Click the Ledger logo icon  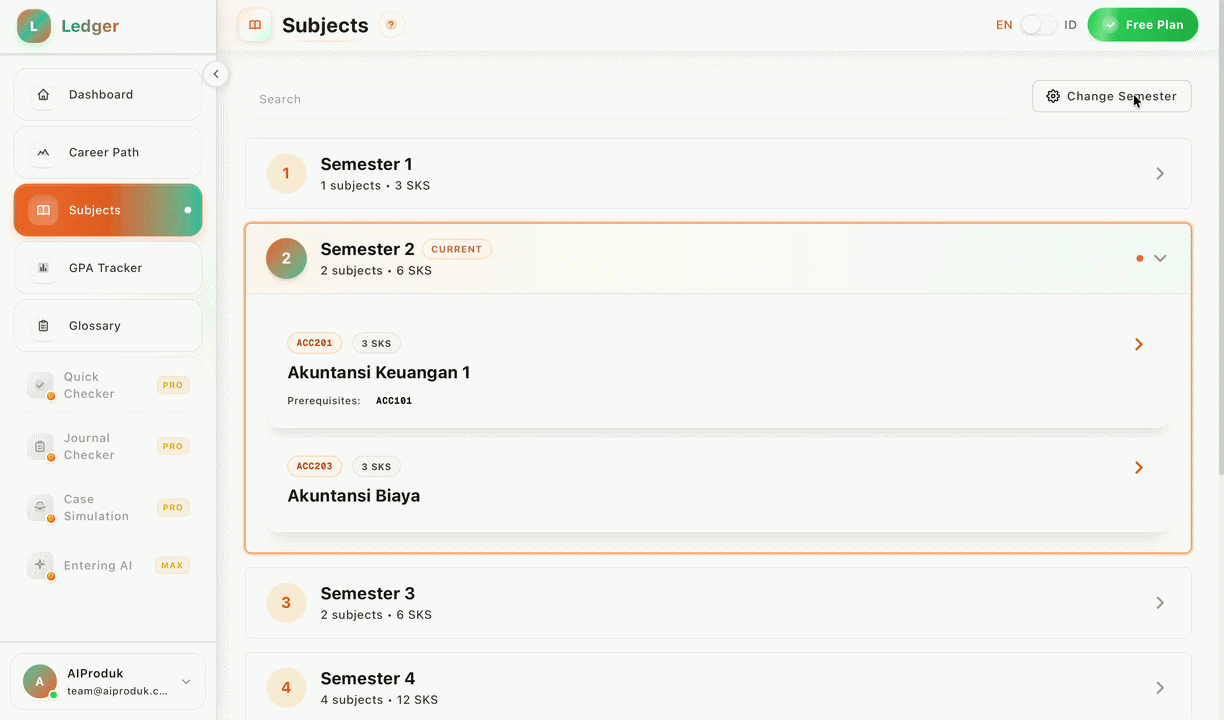[34, 26]
